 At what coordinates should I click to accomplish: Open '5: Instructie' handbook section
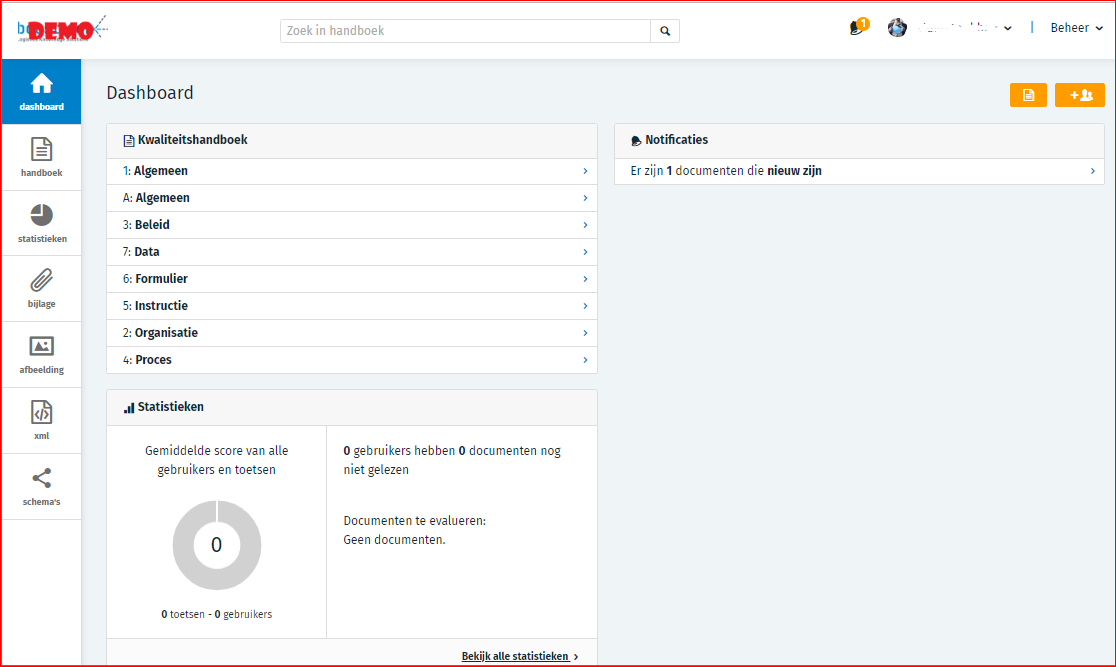click(x=352, y=306)
